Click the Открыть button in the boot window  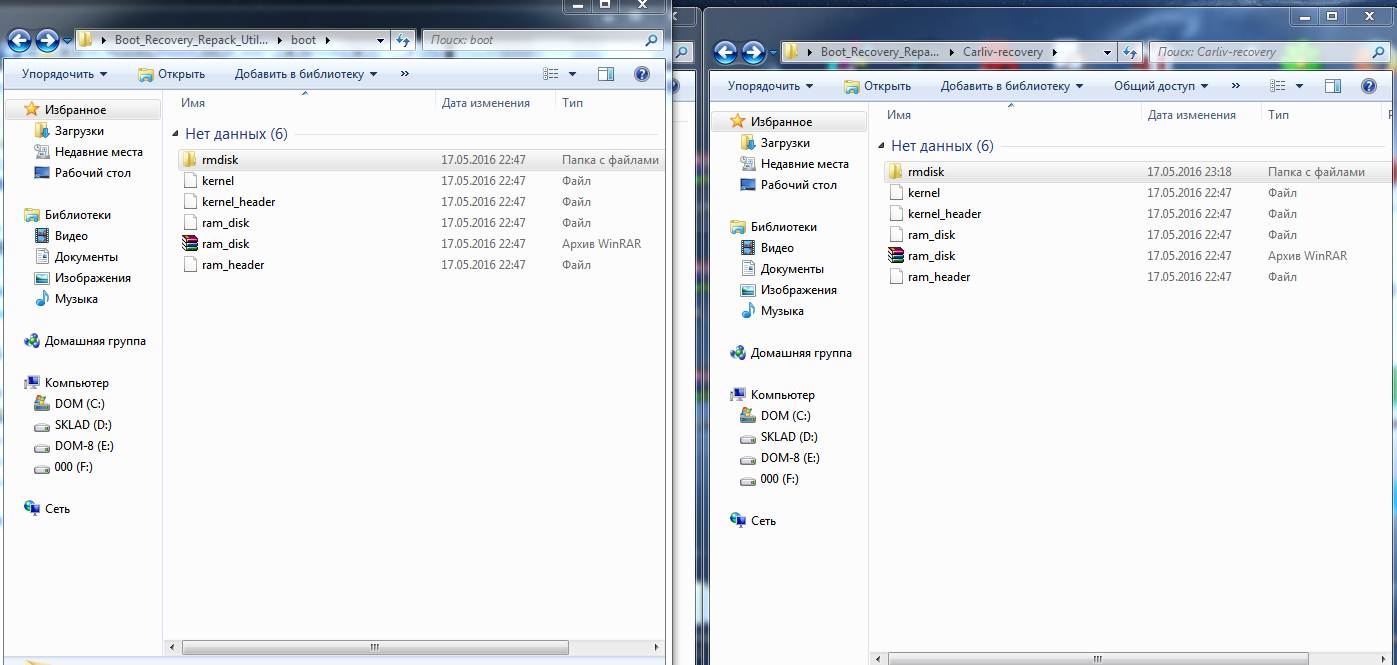172,74
